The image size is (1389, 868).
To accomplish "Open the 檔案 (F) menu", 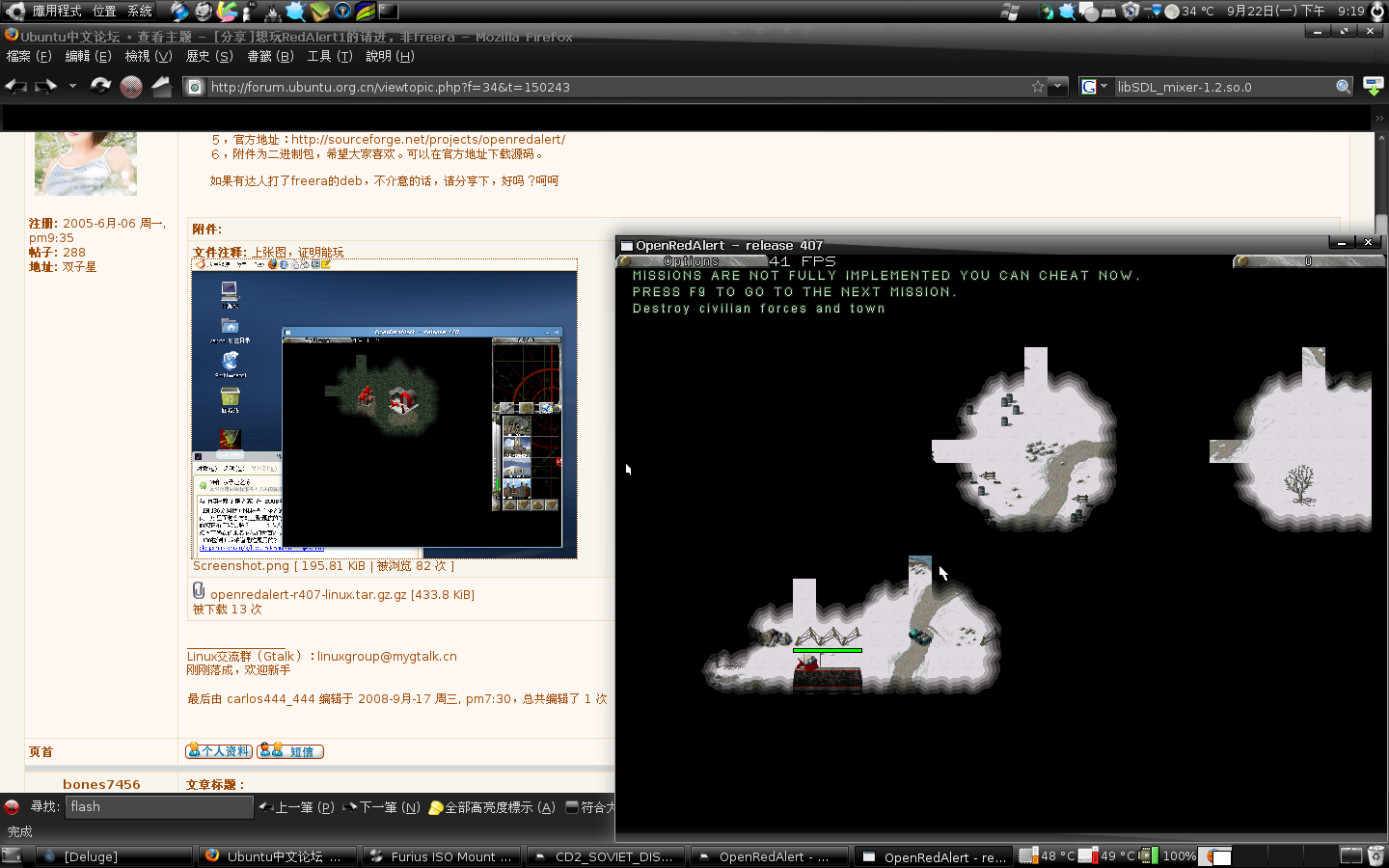I will point(29,56).
